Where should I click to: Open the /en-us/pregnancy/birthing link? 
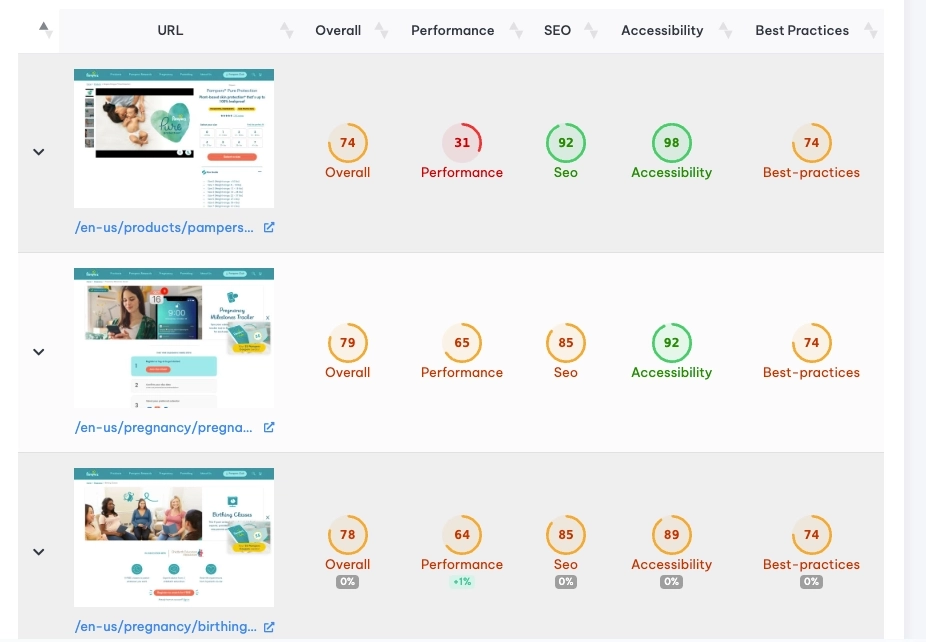click(x=165, y=628)
